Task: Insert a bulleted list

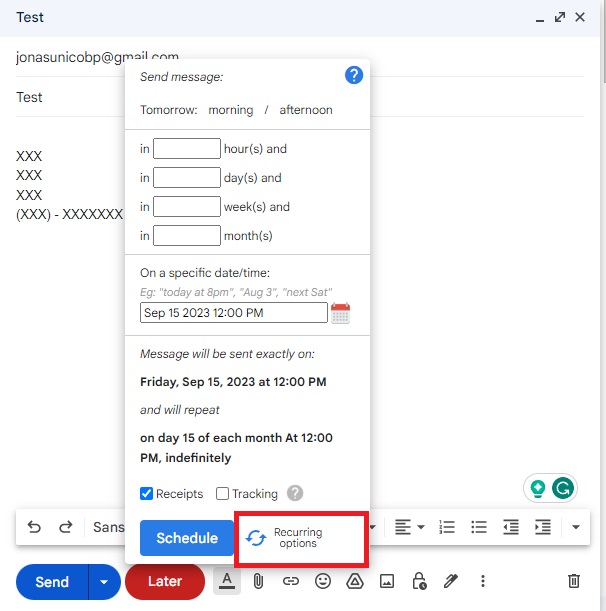Action: coord(479,527)
